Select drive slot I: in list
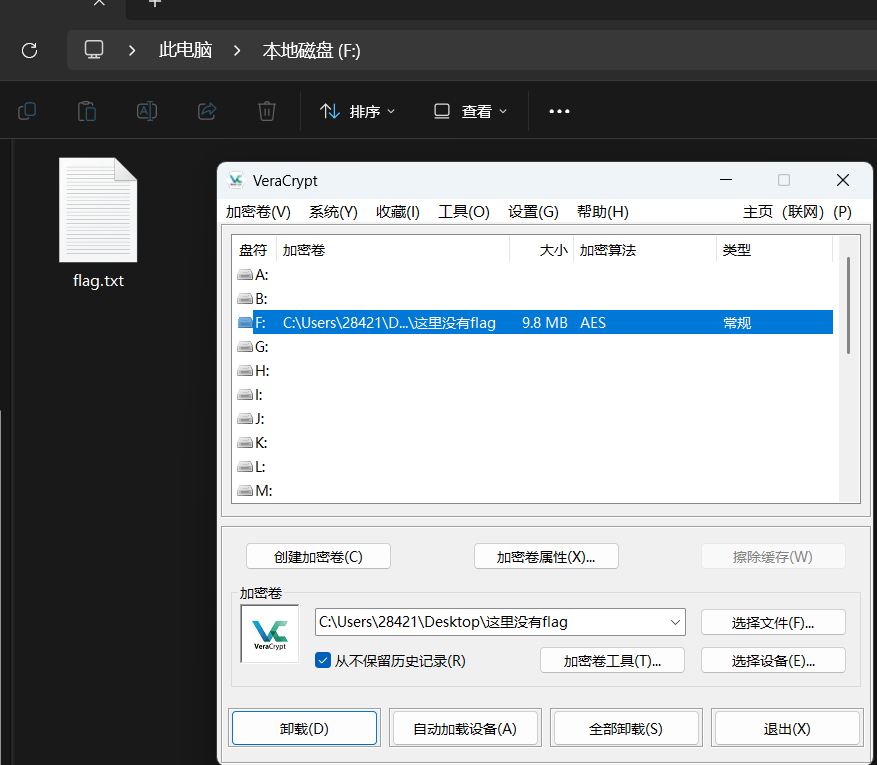 point(250,395)
